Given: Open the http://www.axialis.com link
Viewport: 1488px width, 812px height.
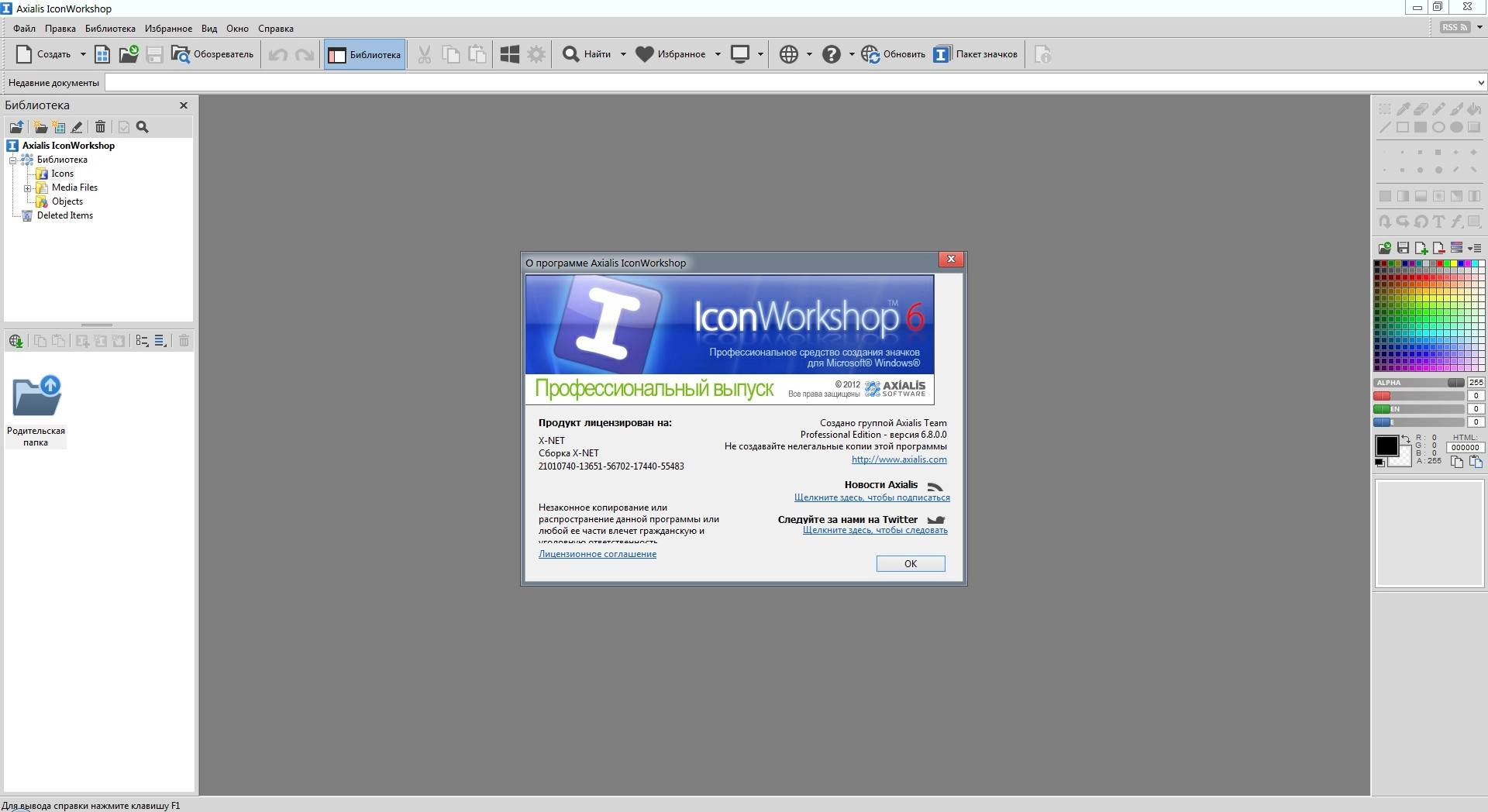Looking at the screenshot, I should (x=899, y=459).
